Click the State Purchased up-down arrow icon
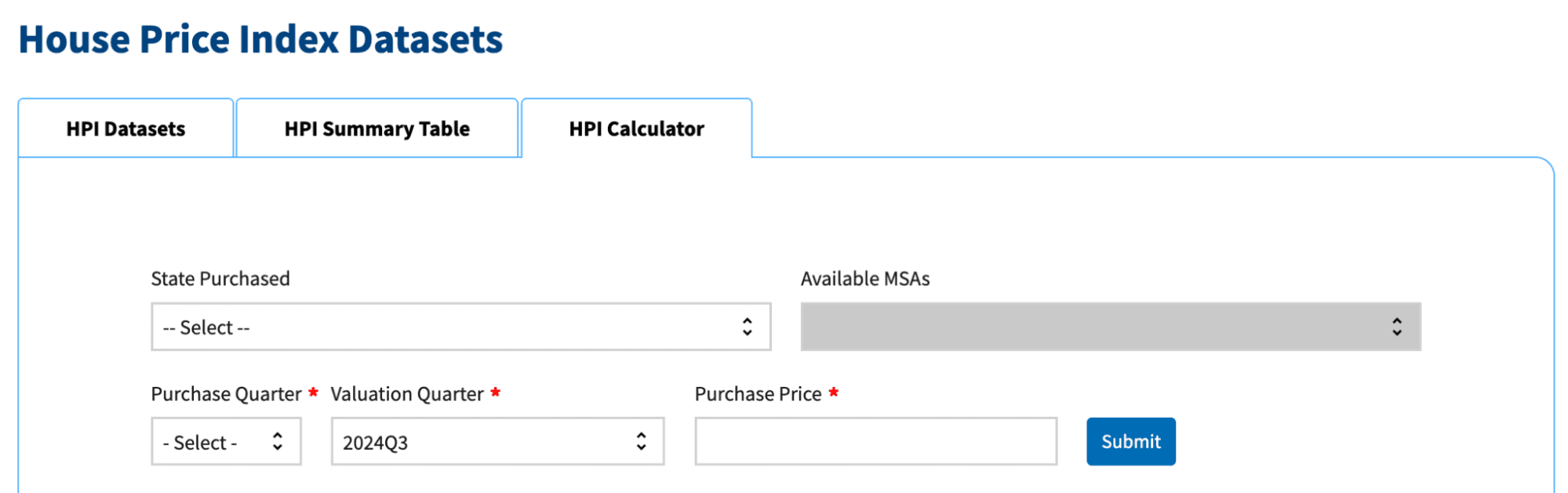 [x=747, y=327]
